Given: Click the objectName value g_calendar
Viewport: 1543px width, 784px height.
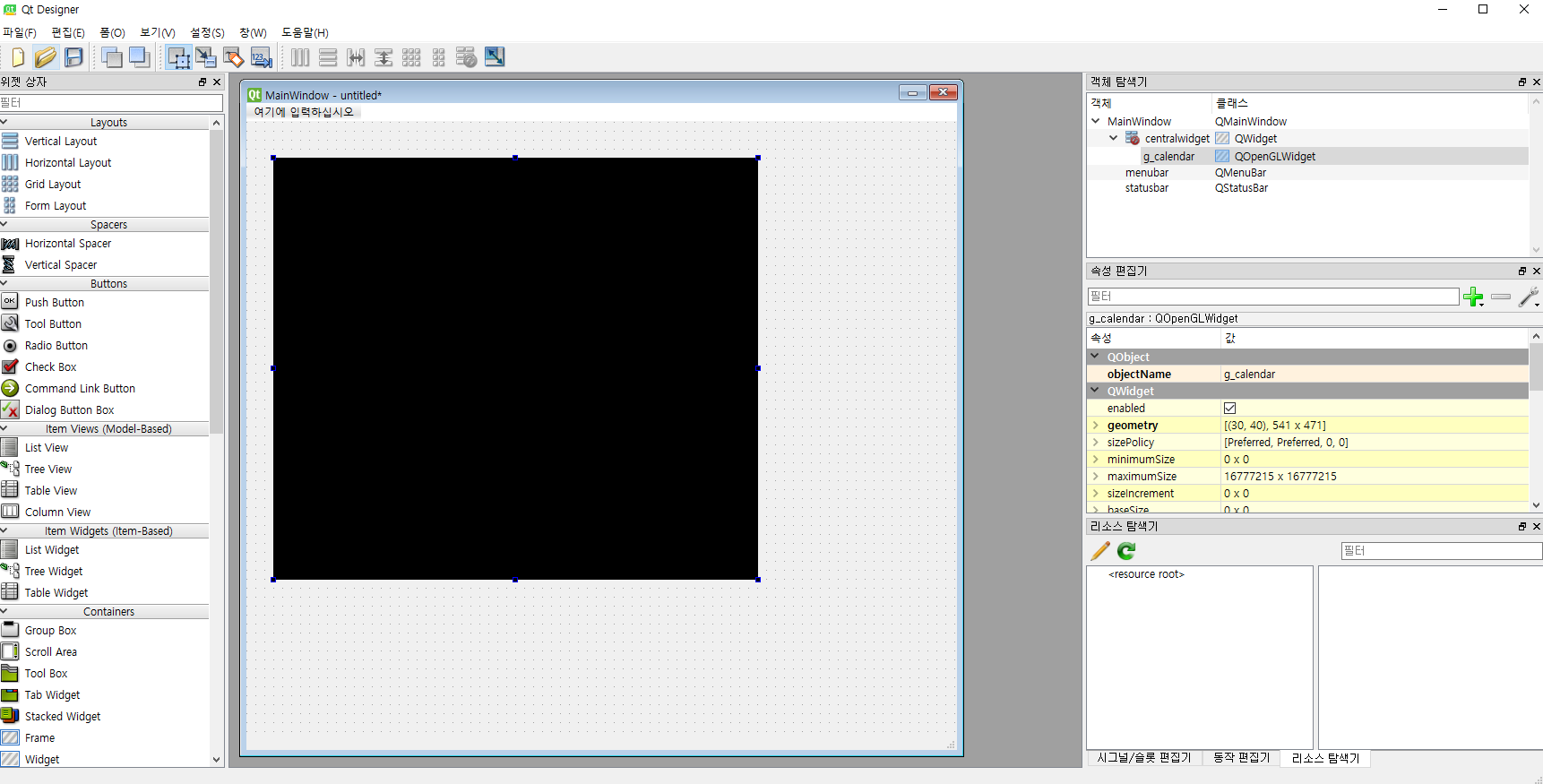Looking at the screenshot, I should click(x=1249, y=375).
